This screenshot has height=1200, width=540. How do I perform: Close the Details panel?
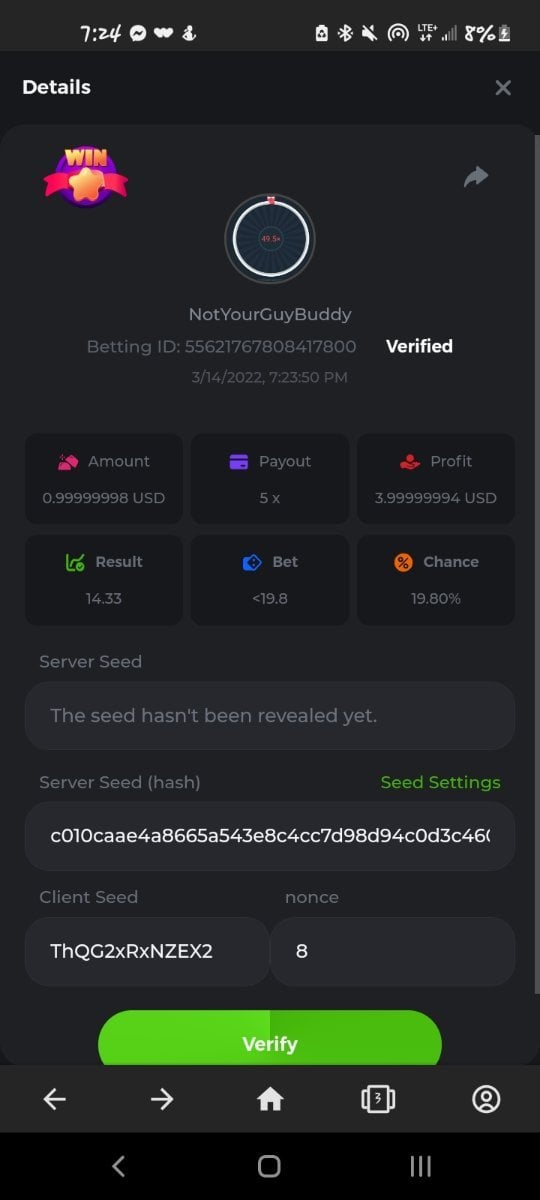503,88
